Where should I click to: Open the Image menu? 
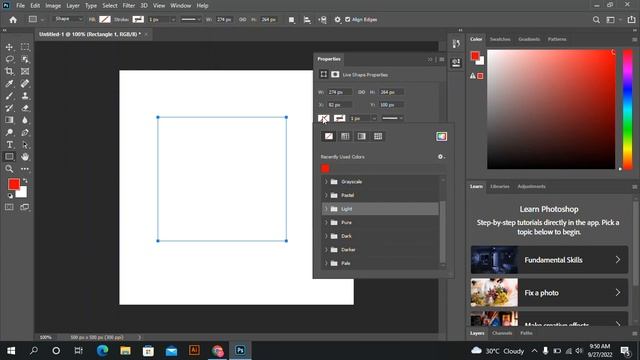[x=53, y=6]
